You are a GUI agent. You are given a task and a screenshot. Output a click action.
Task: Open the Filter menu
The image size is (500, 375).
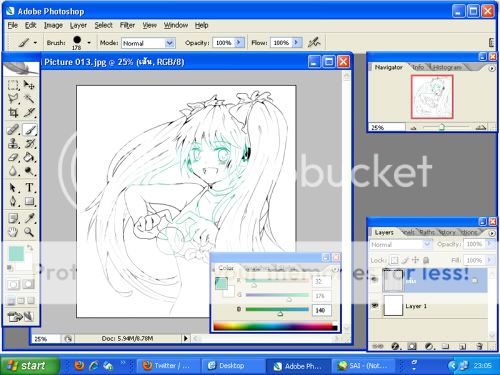pyautogui.click(x=127, y=25)
